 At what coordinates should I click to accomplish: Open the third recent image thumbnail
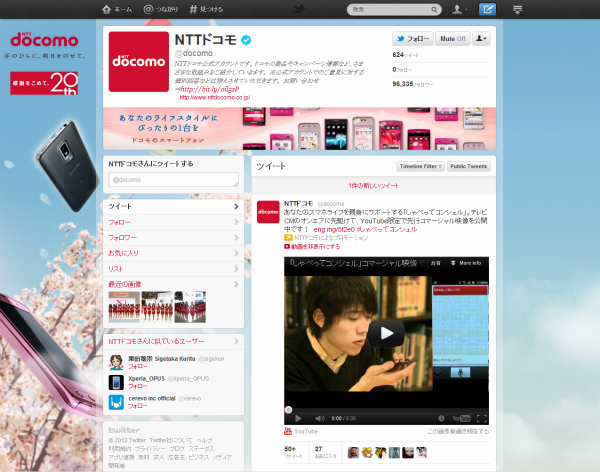(190, 307)
